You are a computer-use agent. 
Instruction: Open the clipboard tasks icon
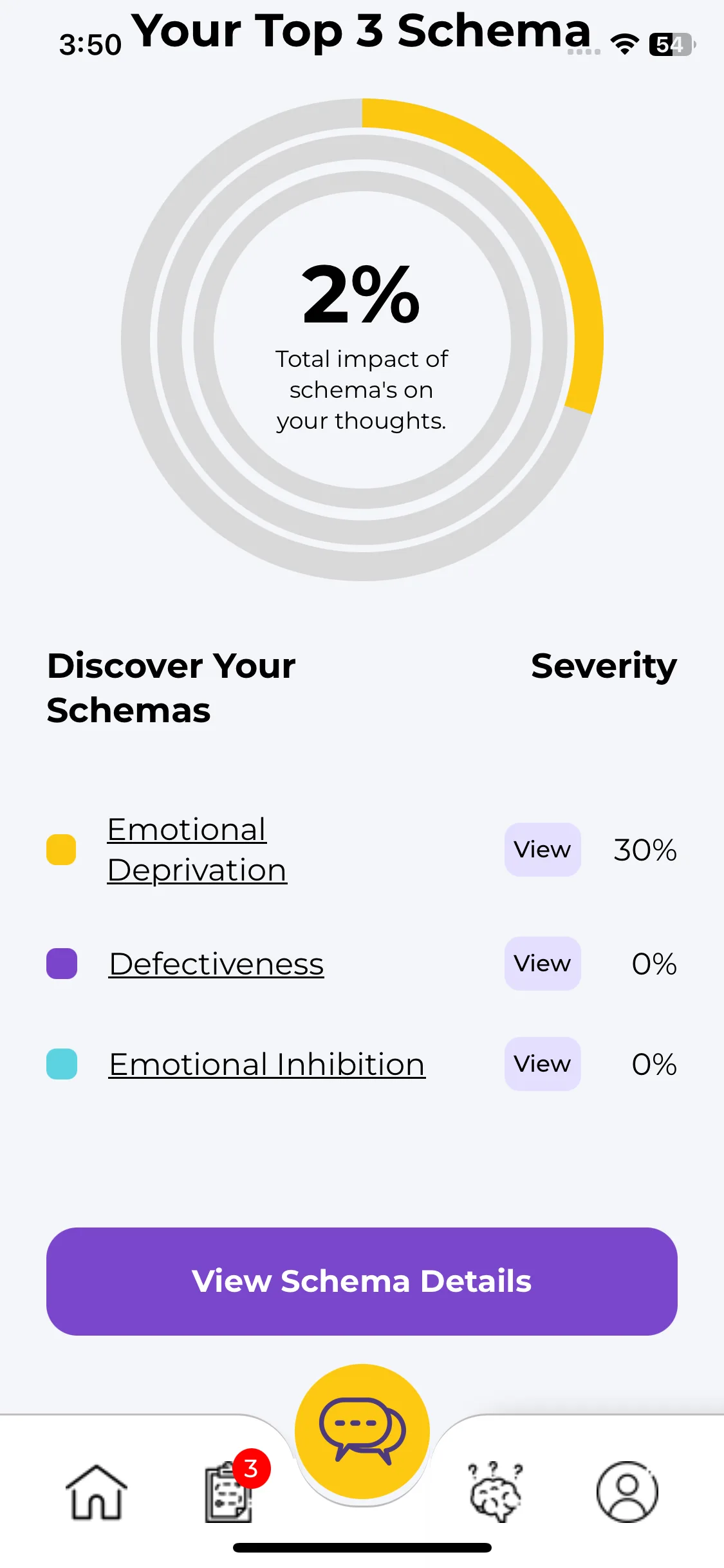[x=228, y=1492]
